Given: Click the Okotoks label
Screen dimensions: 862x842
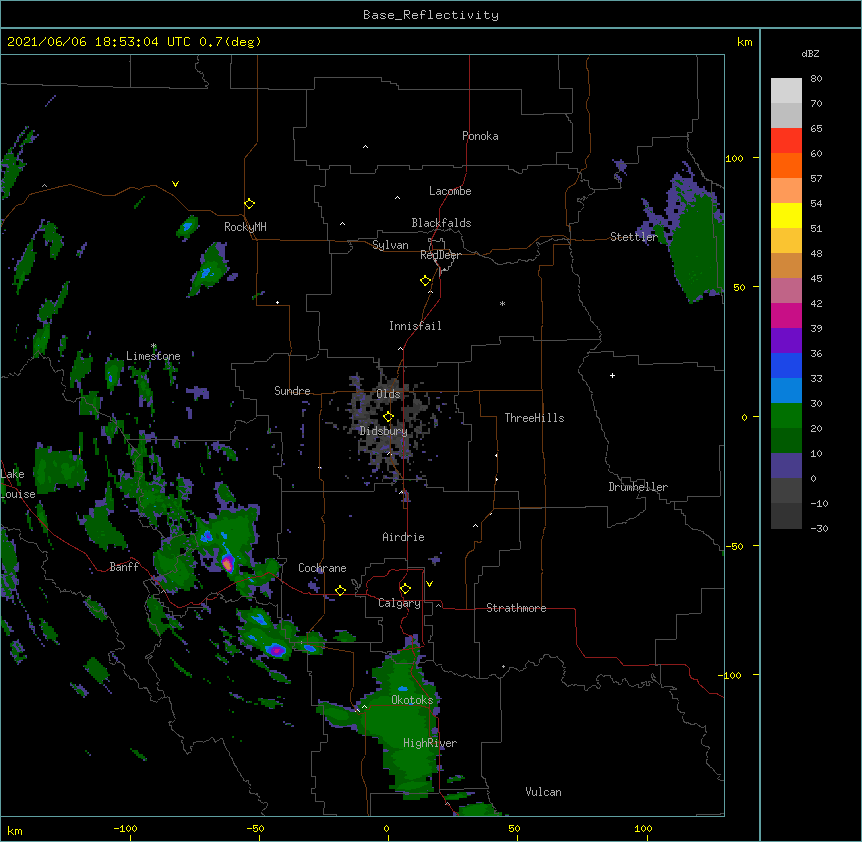Looking at the screenshot, I should [412, 700].
